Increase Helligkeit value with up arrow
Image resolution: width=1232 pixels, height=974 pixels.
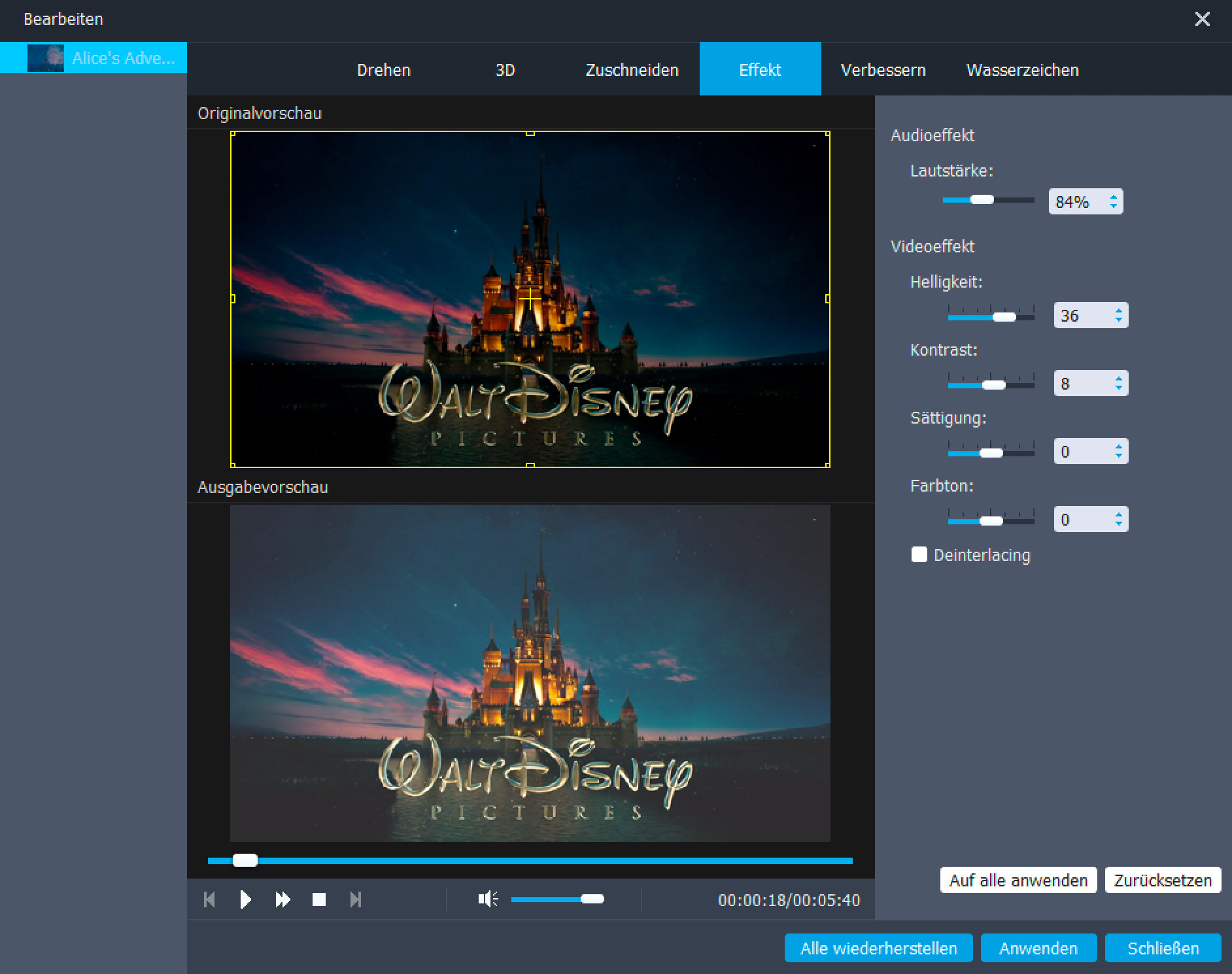pos(1119,311)
